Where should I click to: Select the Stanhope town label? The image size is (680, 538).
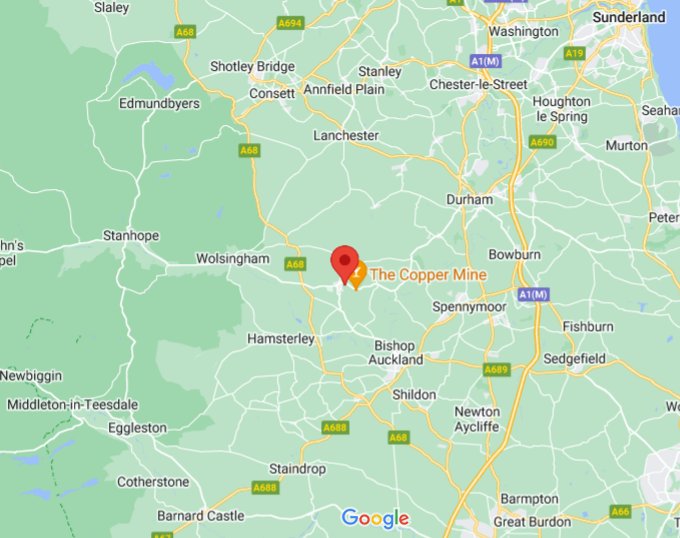pyautogui.click(x=131, y=235)
